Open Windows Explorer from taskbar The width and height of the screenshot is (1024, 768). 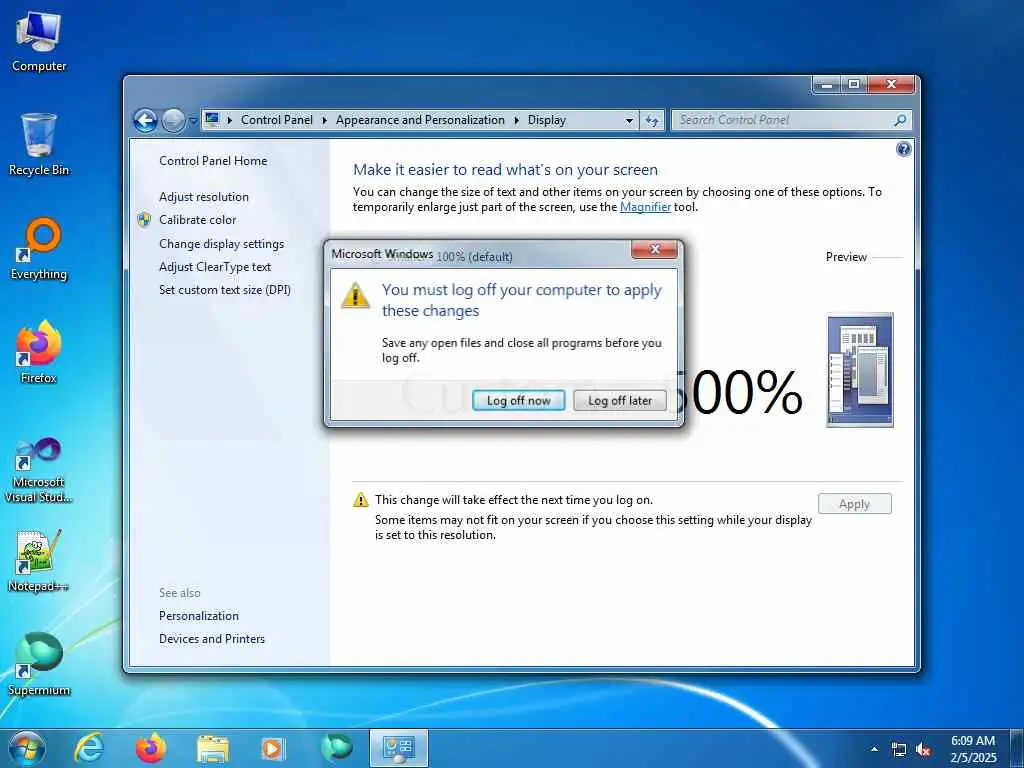(213, 748)
